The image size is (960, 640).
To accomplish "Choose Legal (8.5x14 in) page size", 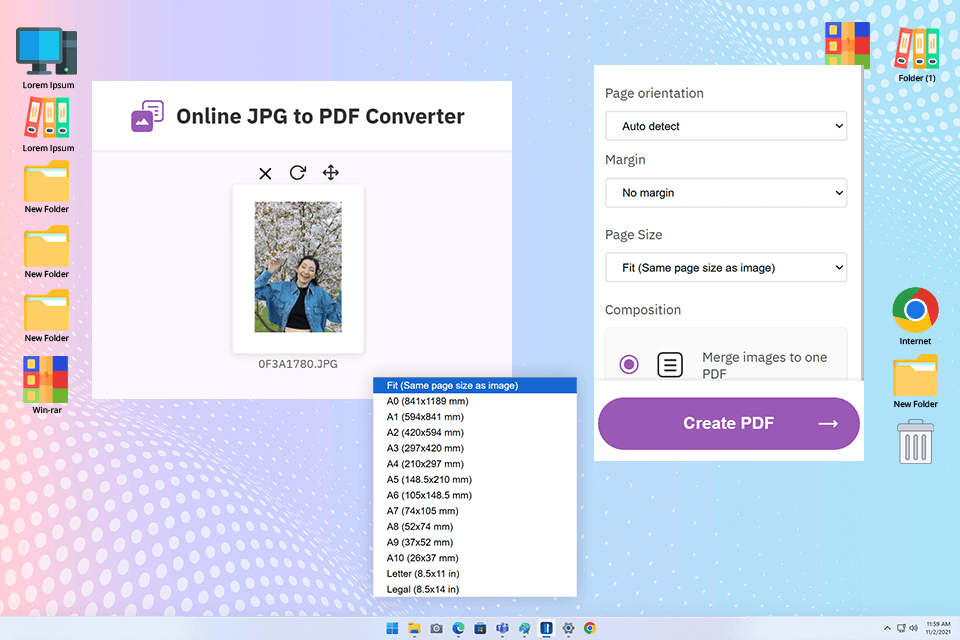I will (475, 589).
